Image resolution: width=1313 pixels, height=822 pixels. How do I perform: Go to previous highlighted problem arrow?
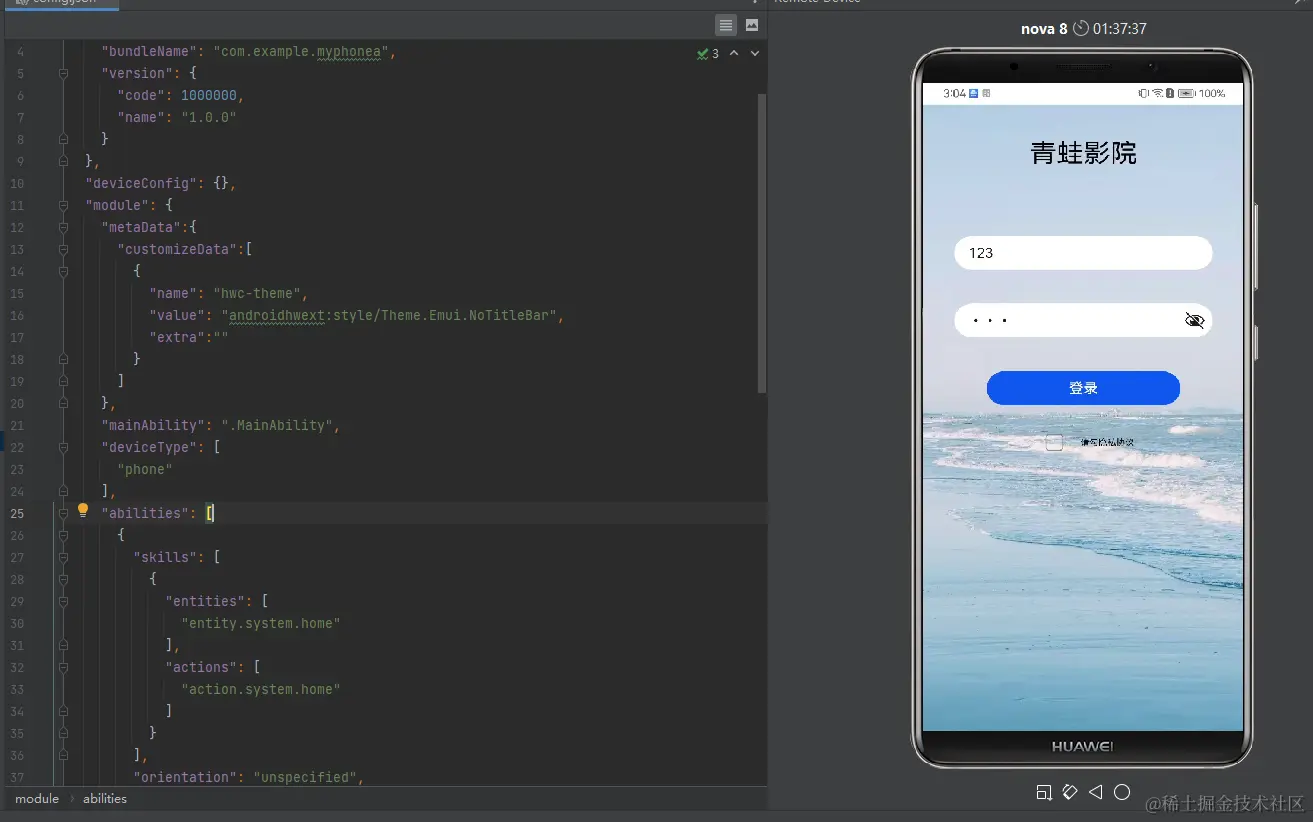pos(734,53)
